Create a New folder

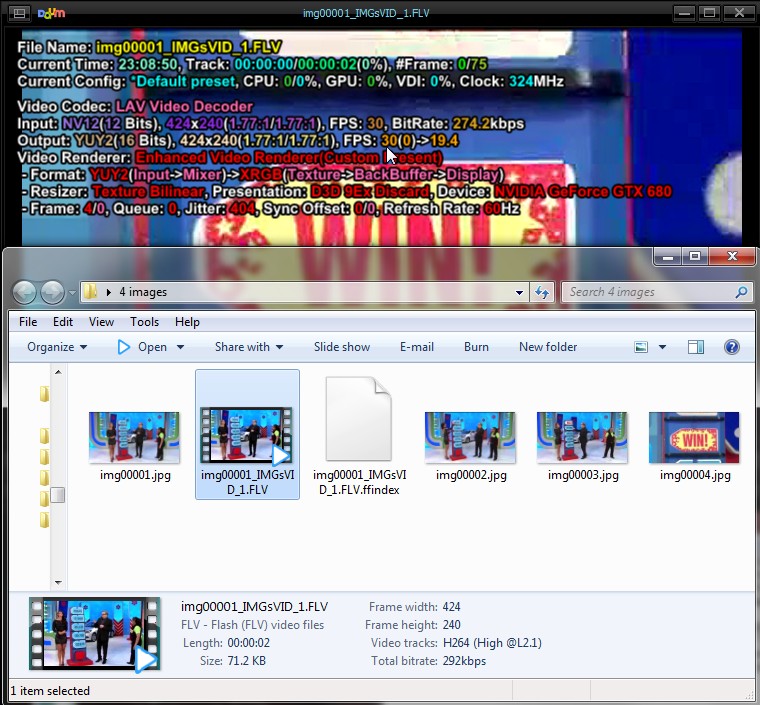click(548, 347)
